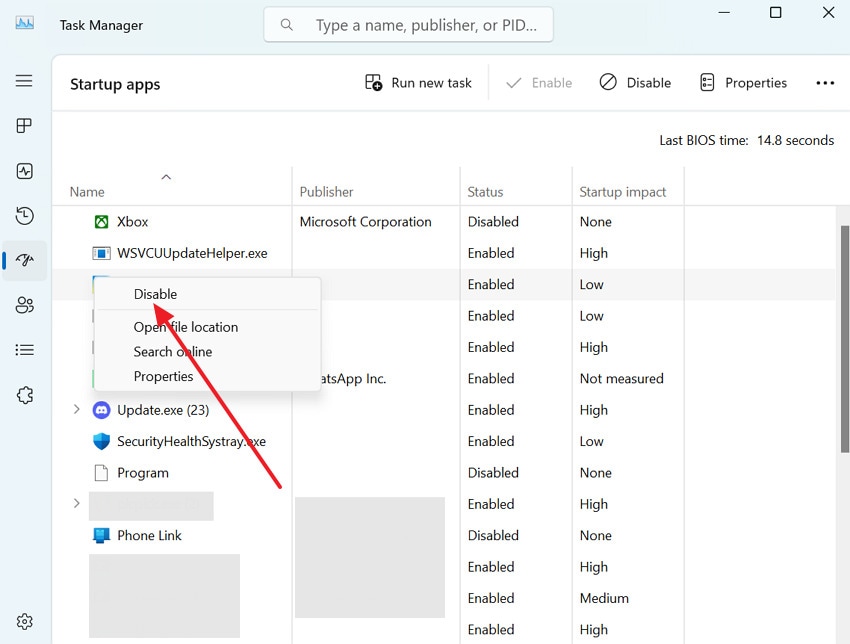Click the Xbox app icon
Screen dimensions: 850x644
[x=101, y=221]
